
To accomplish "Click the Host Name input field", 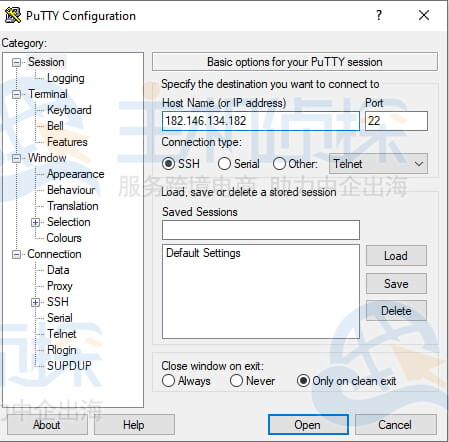I will [x=261, y=121].
